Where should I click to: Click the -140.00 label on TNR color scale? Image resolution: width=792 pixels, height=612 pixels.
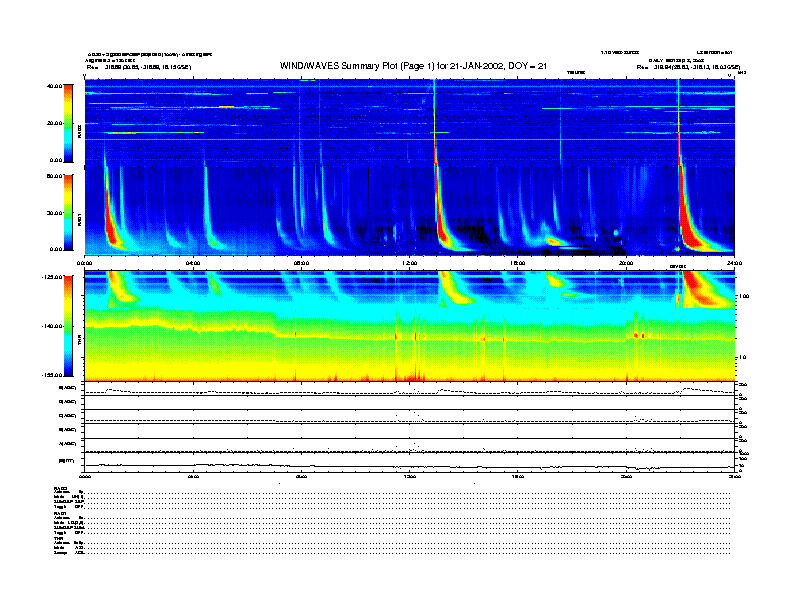click(x=52, y=326)
